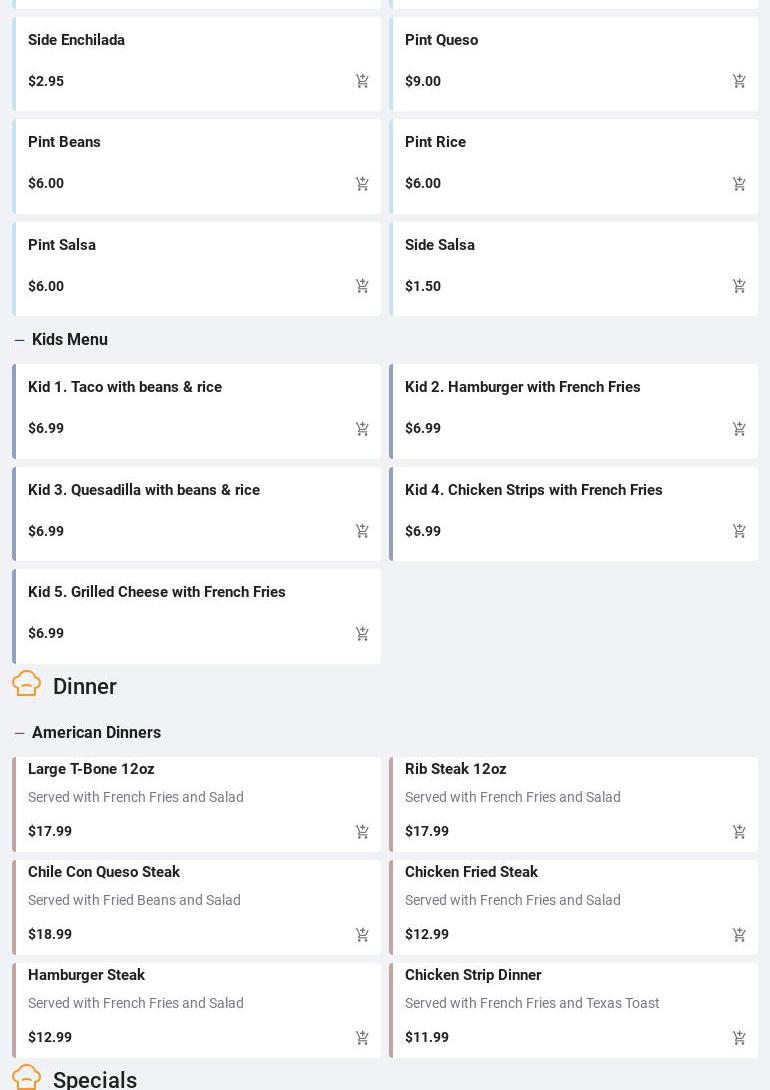Add Large T-Bone 12oz to cart
The image size is (770, 1090).
click(362, 832)
